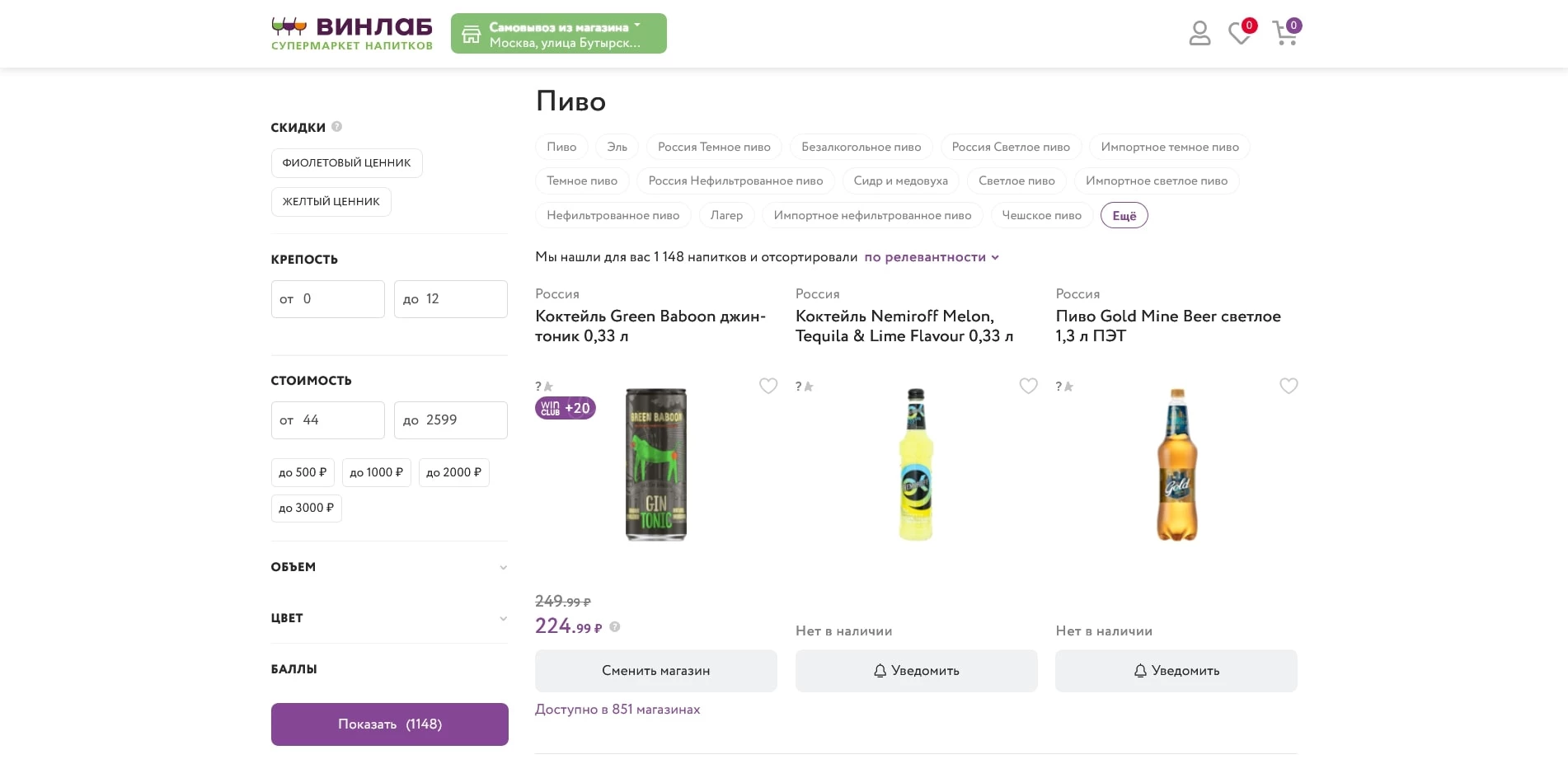Toggle the Желтый ценник discount filter

pos(331,202)
